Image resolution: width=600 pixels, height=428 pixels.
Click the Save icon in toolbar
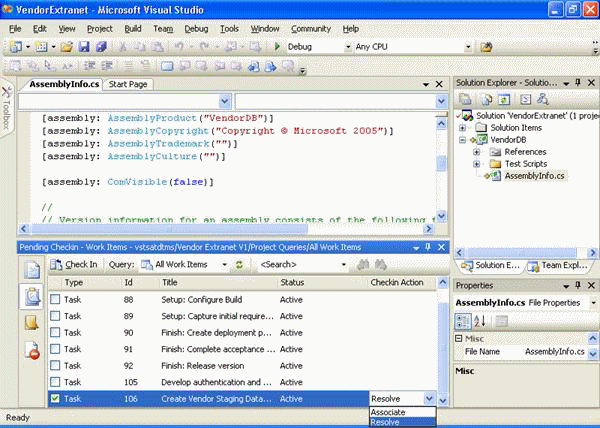pyautogui.click(x=84, y=47)
